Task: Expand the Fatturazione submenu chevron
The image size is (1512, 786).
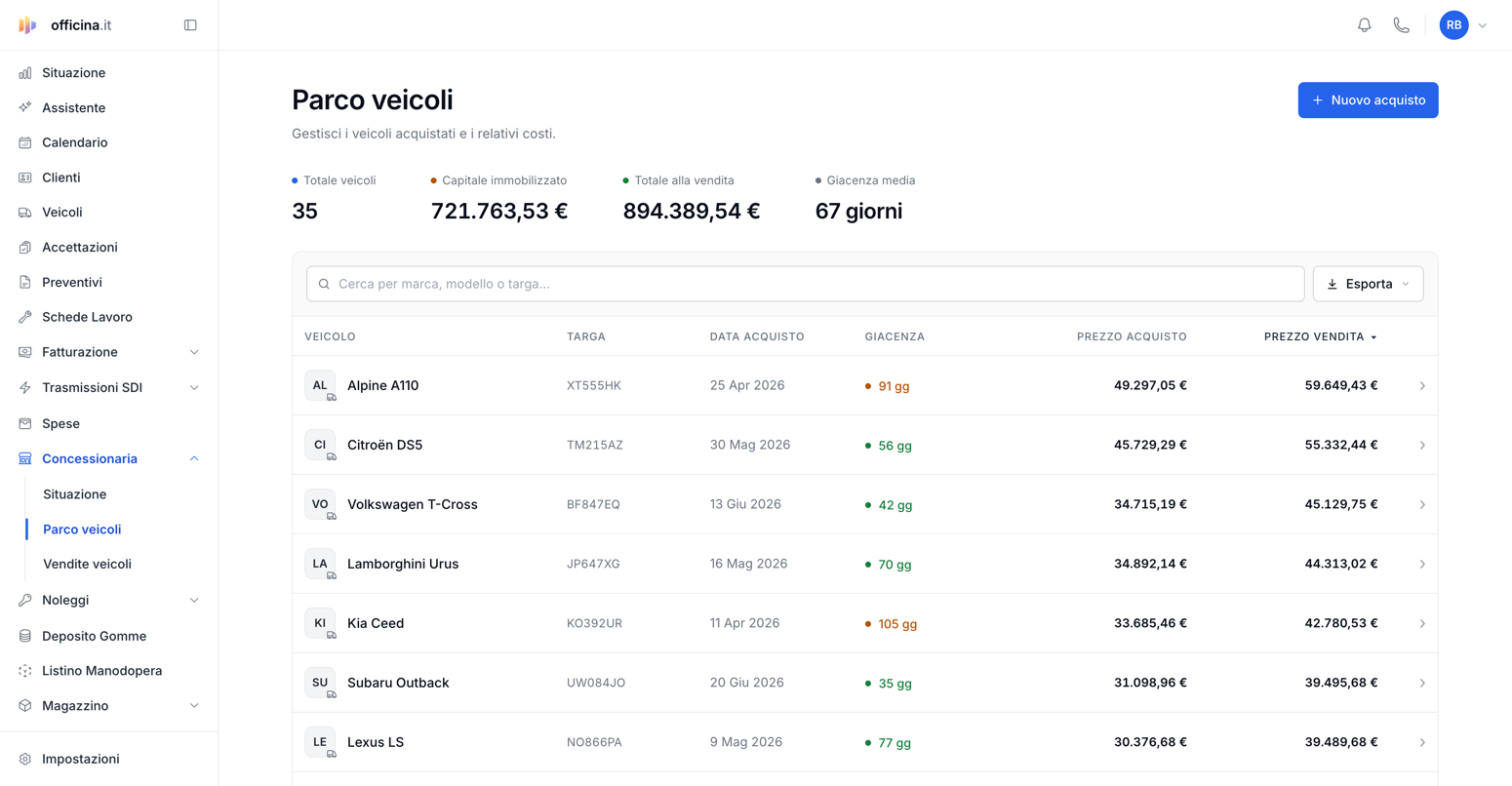Action: click(x=194, y=352)
